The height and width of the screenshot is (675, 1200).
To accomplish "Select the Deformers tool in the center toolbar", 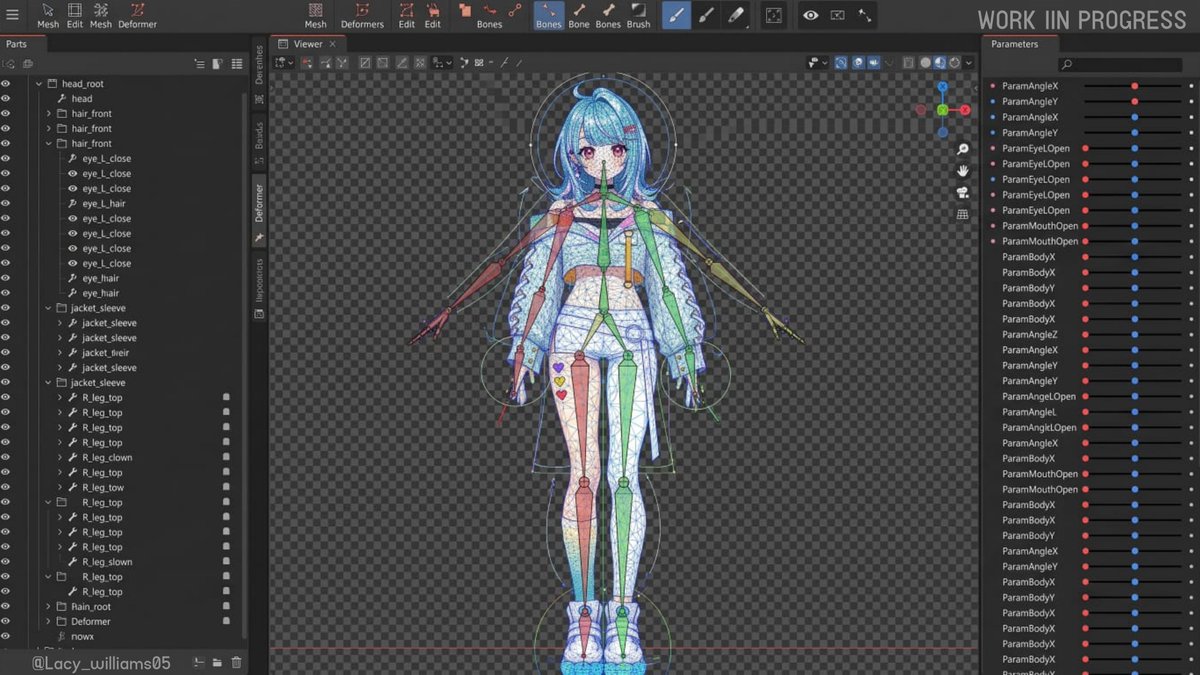I will coord(362,16).
